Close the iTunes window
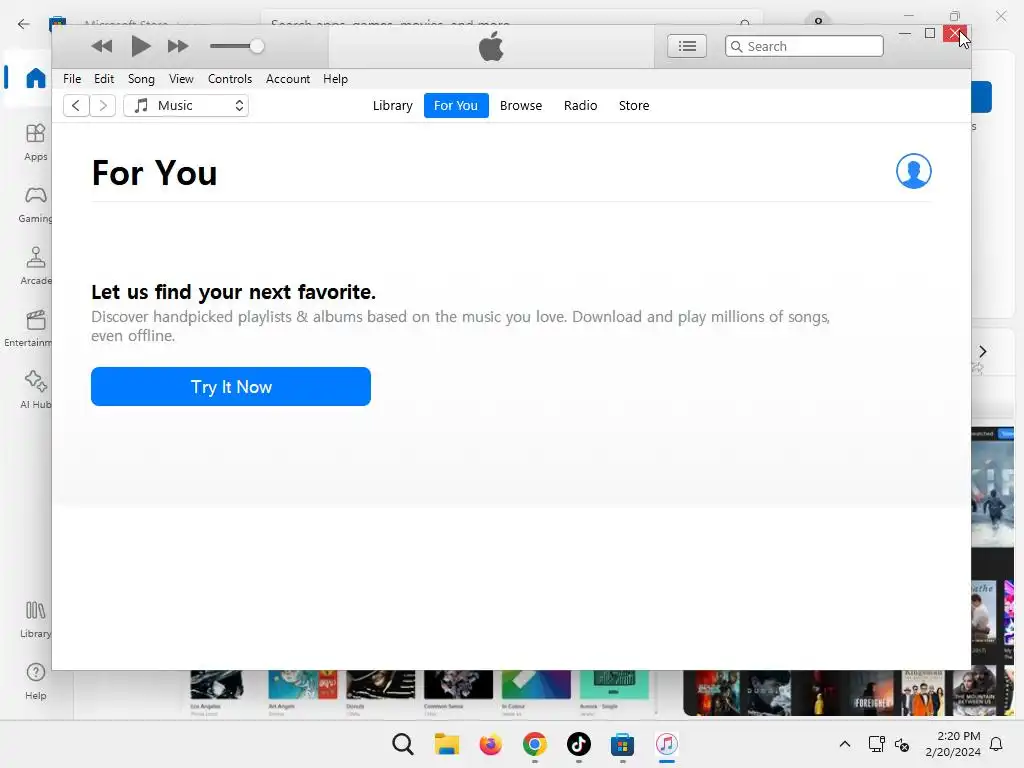Viewport: 1024px width, 768px height. 955,33
